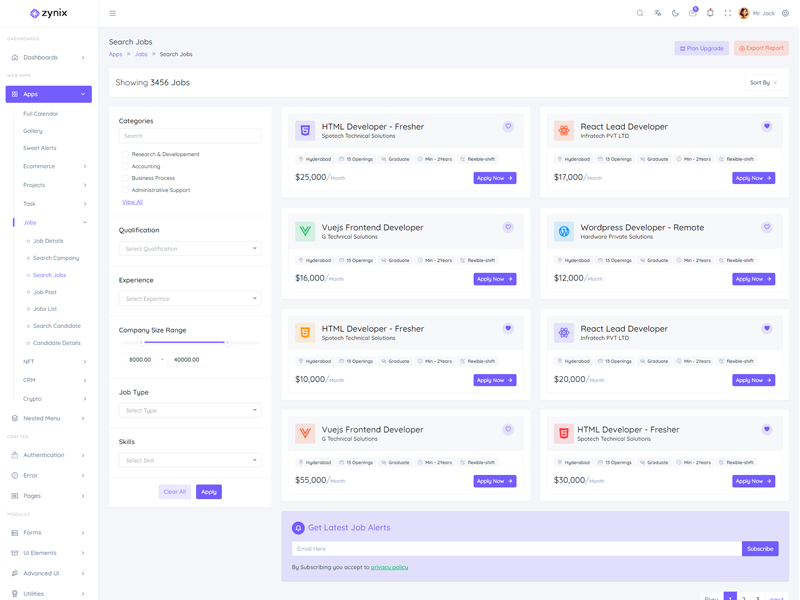The height and width of the screenshot is (600, 800).
Task: Open the language translate icon
Action: tap(657, 13)
